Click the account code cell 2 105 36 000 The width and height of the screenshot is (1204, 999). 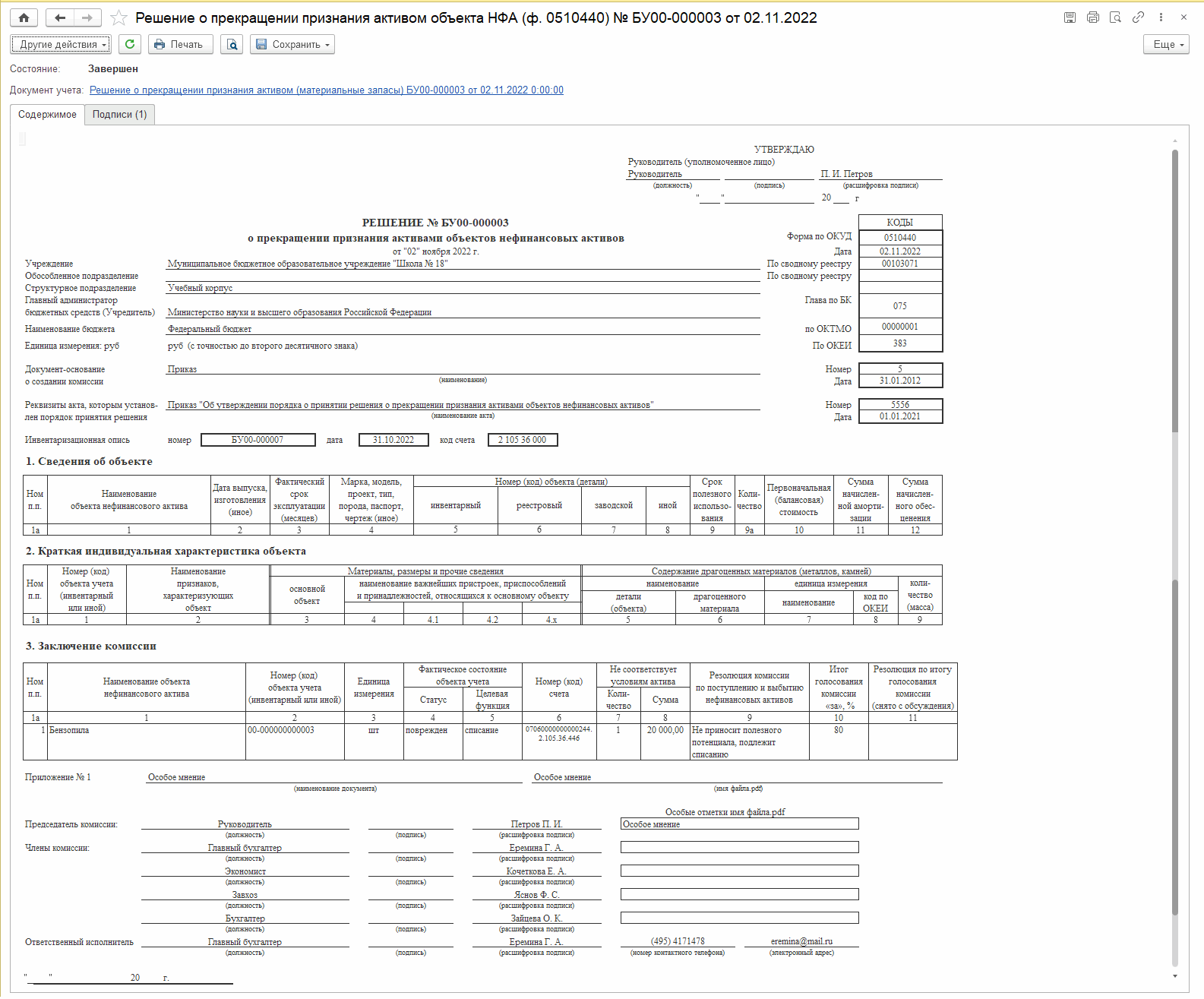[x=522, y=440]
